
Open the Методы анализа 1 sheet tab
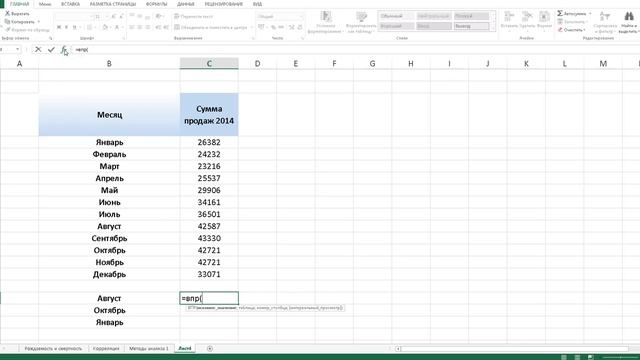pos(149,349)
